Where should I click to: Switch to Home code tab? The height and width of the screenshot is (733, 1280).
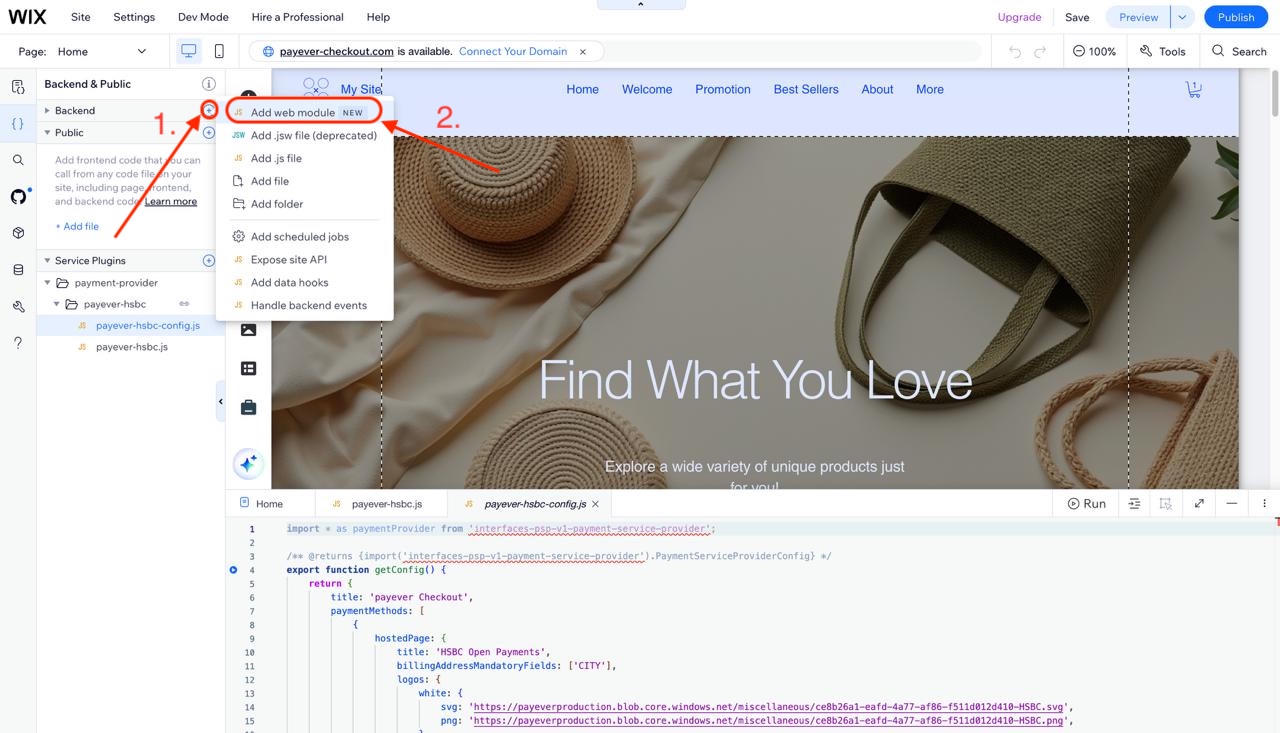(270, 504)
